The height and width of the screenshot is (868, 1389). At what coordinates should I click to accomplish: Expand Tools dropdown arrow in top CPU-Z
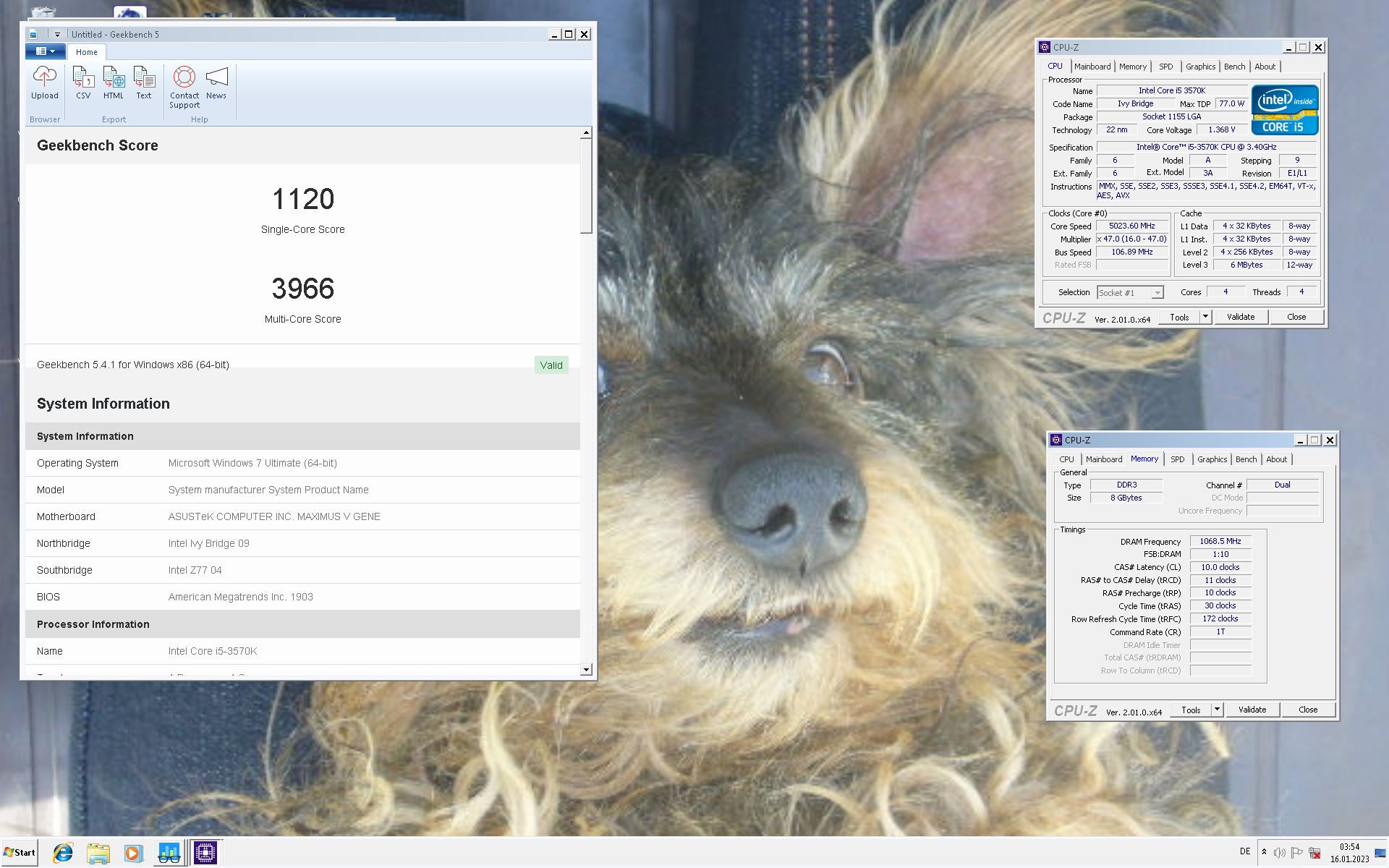pos(1205,318)
